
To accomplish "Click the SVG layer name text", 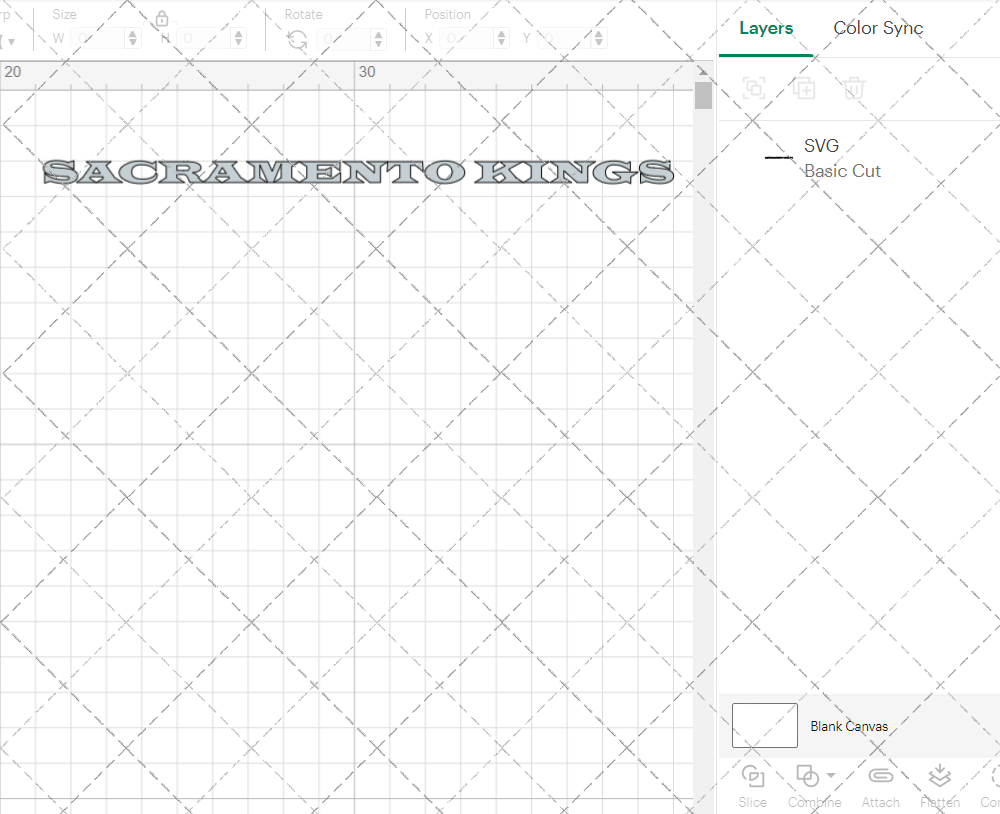I will [821, 145].
